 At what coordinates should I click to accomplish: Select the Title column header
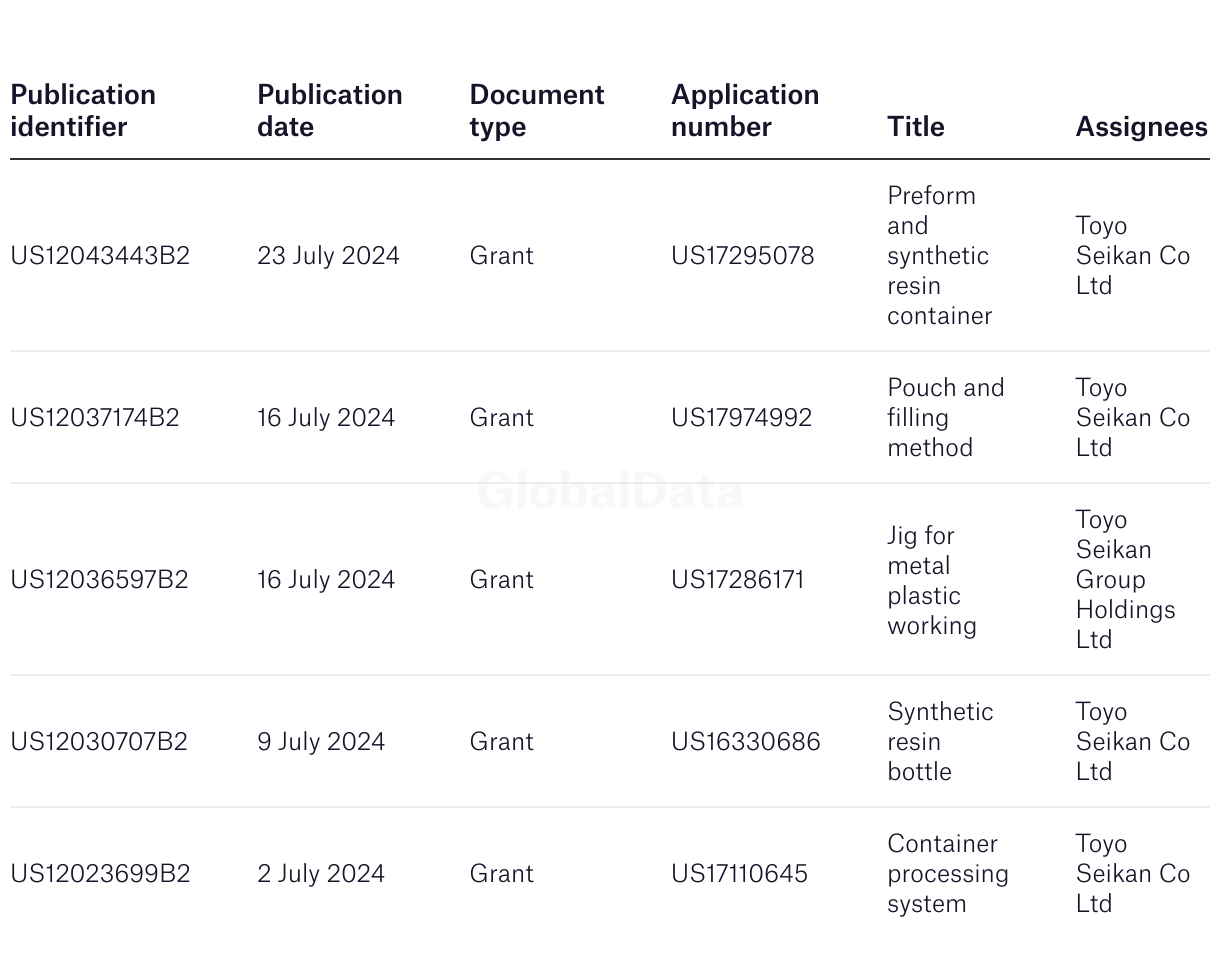tap(916, 127)
